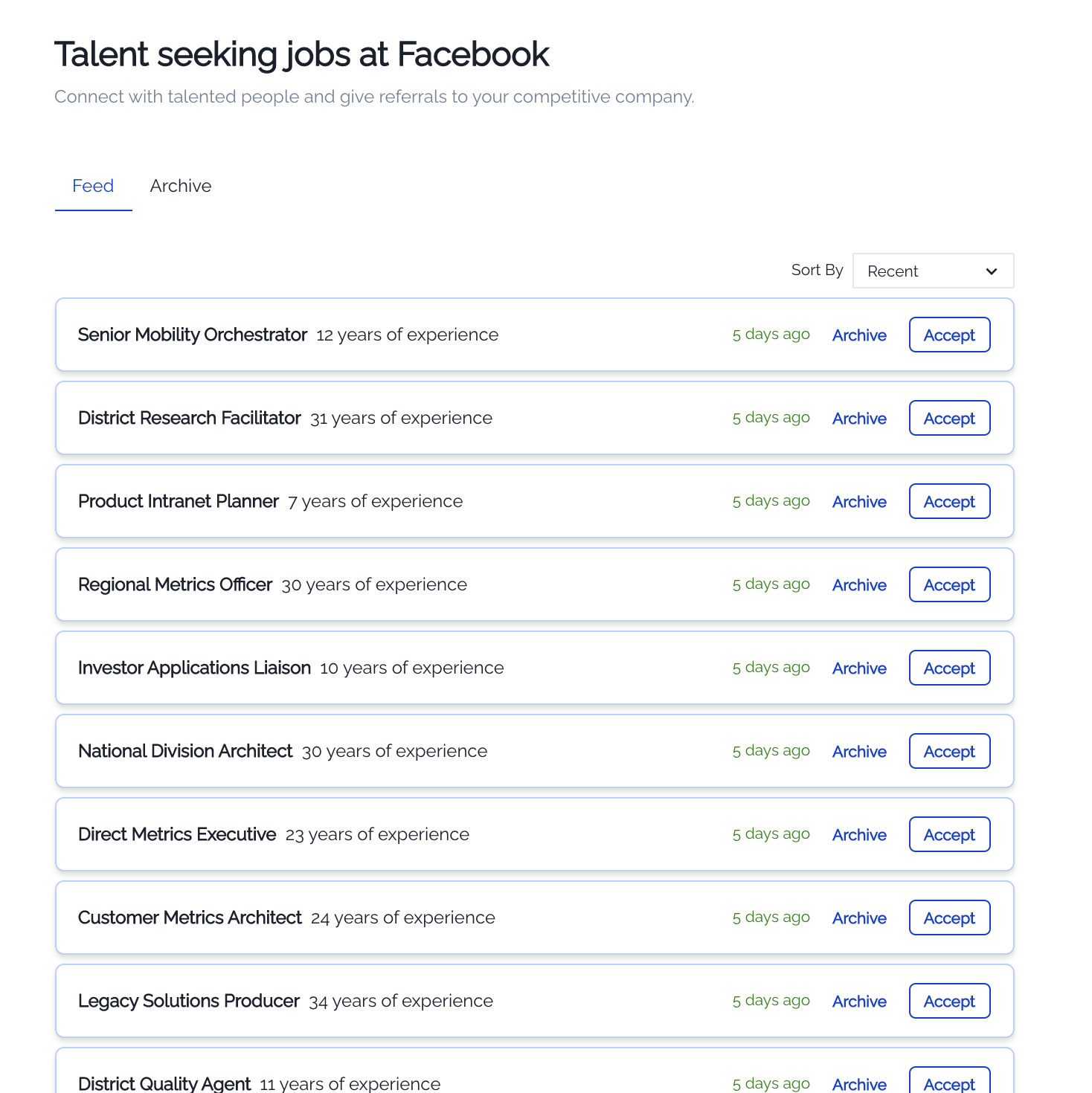Accept the District Research Facilitator candidate
This screenshot has width=1092, height=1093.
tap(949, 418)
